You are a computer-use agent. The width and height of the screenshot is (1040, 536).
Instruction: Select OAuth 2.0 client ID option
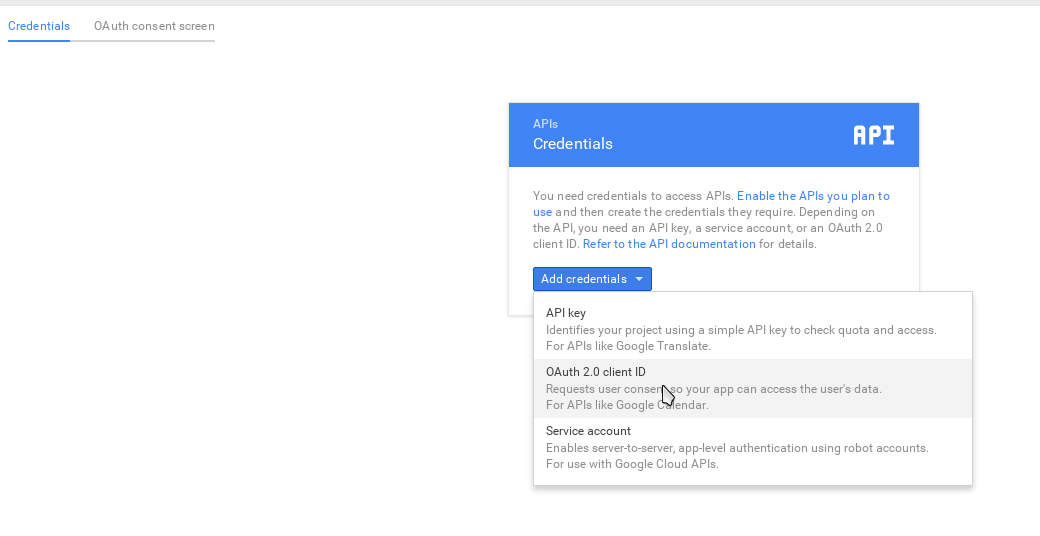[753, 388]
